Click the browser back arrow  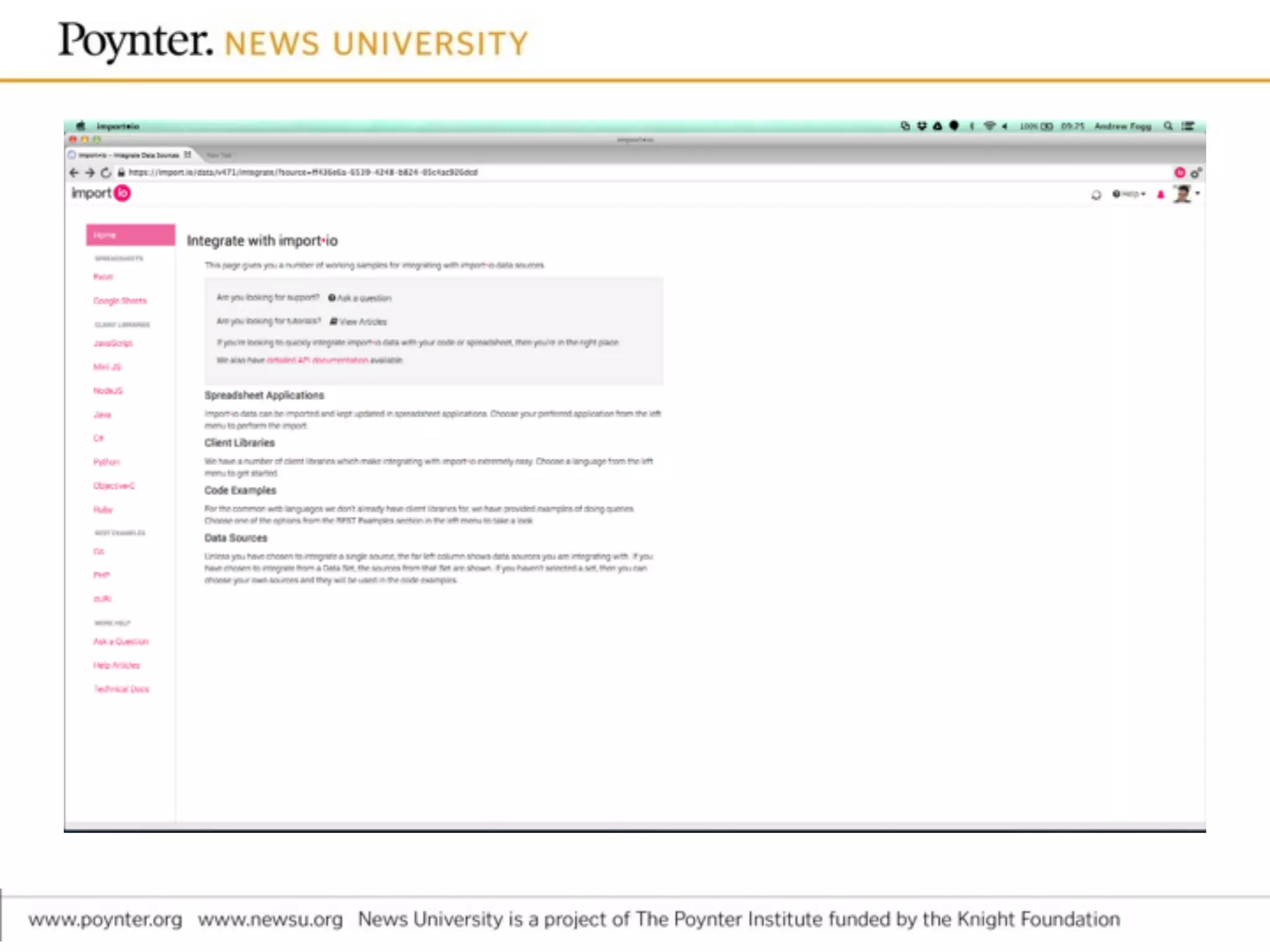(x=74, y=173)
